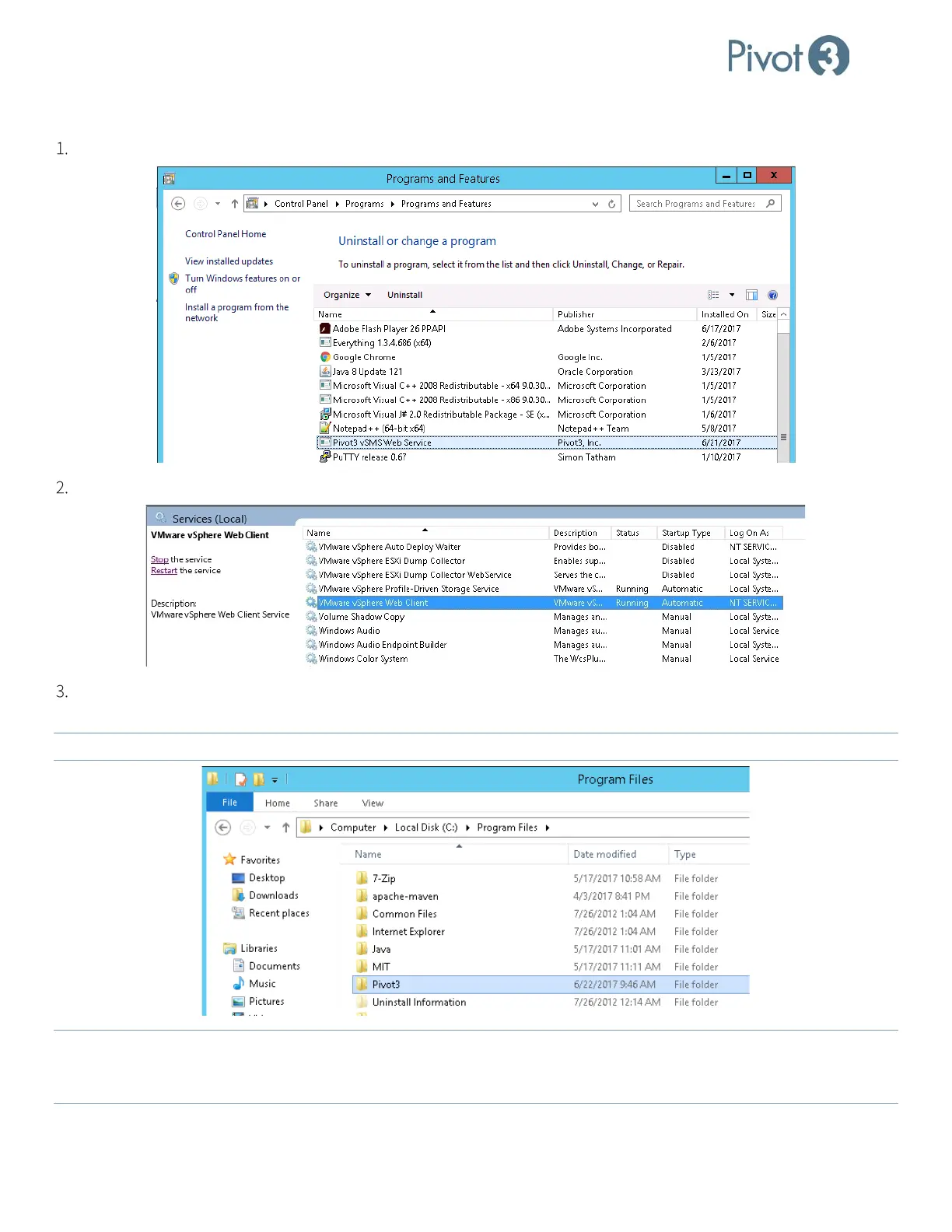
Task: Expand the arrow after Local Disk (C:) breadcrumb
Action: coord(467,828)
